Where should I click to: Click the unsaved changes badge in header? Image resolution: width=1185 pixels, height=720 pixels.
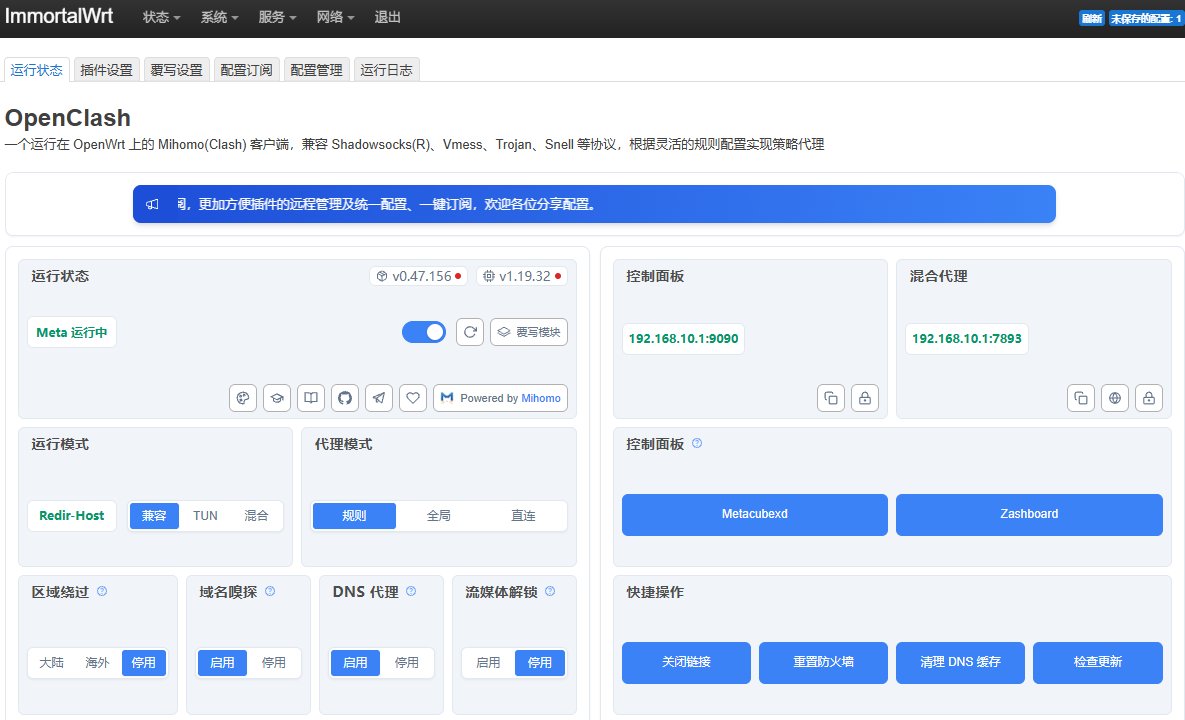[1146, 18]
